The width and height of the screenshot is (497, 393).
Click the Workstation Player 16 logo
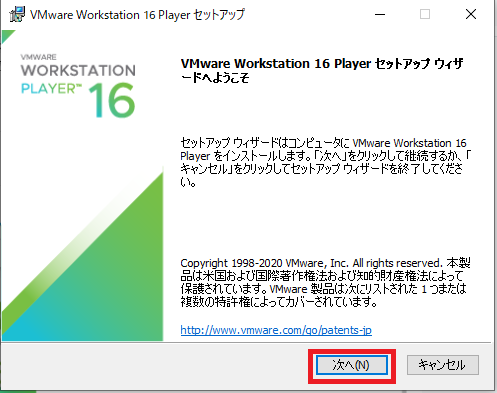coord(78,86)
